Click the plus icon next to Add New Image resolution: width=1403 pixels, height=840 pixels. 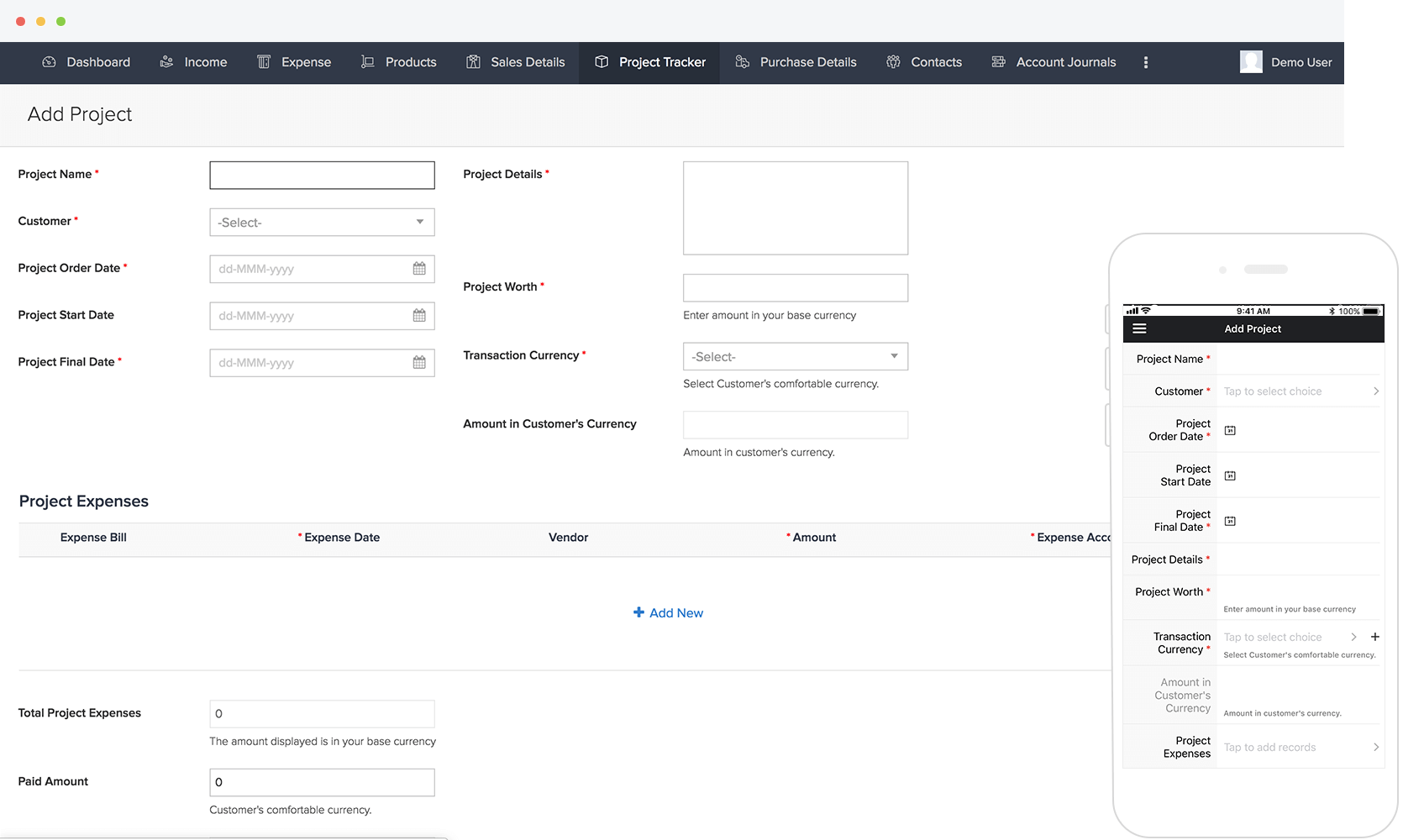(x=638, y=612)
